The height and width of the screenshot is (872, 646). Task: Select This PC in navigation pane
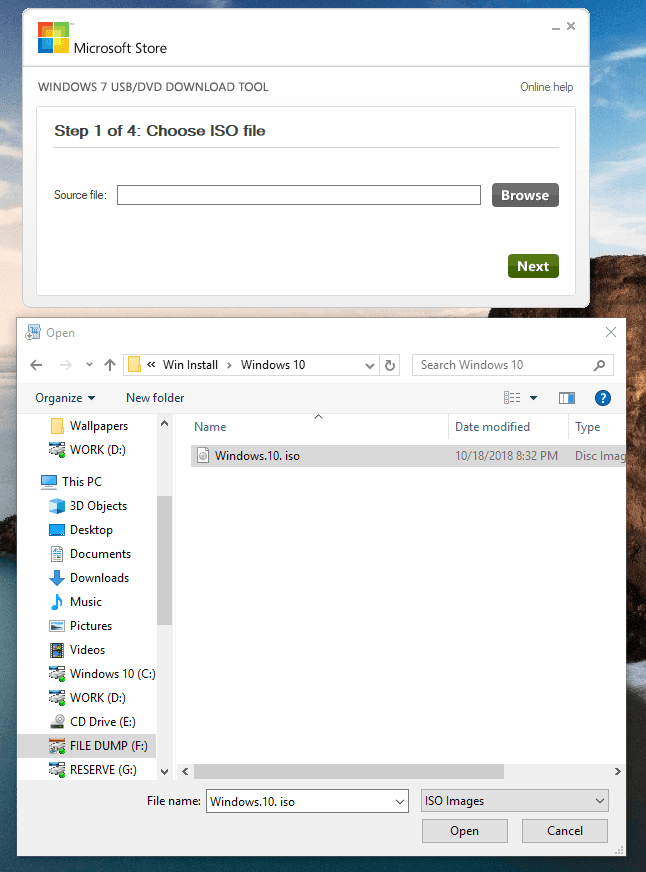[82, 482]
